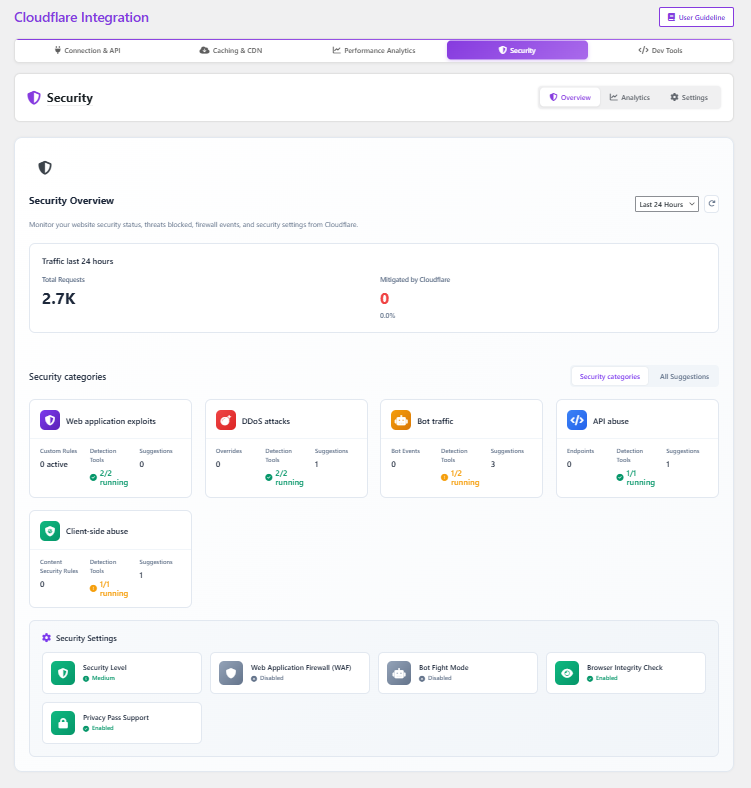Click the Web Application Firewall (WAF) label
Screen dimensions: 751x788
(x=301, y=667)
